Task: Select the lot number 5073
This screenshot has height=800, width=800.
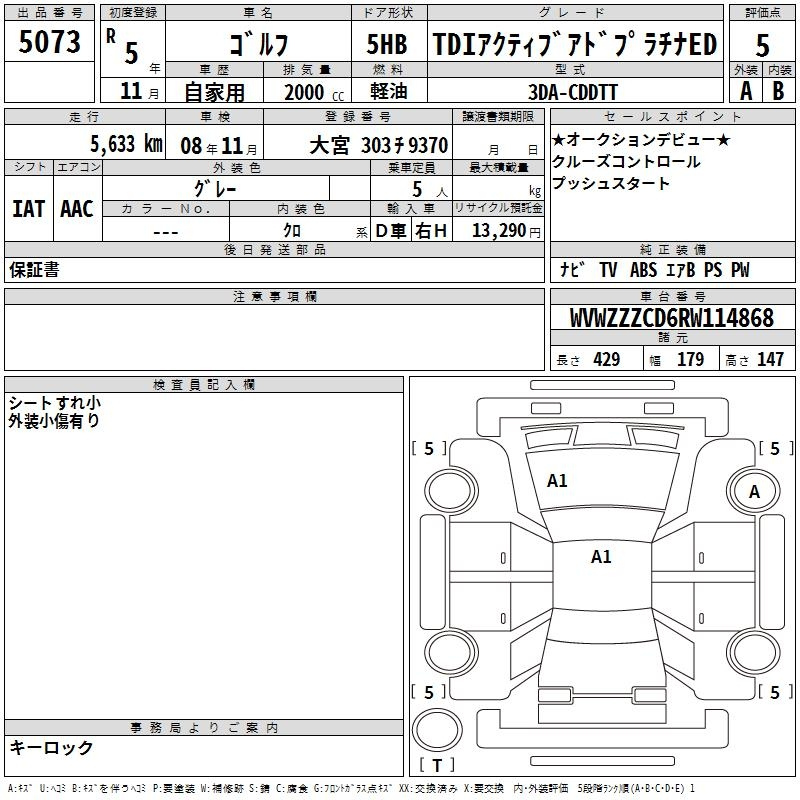Action: click(x=51, y=43)
